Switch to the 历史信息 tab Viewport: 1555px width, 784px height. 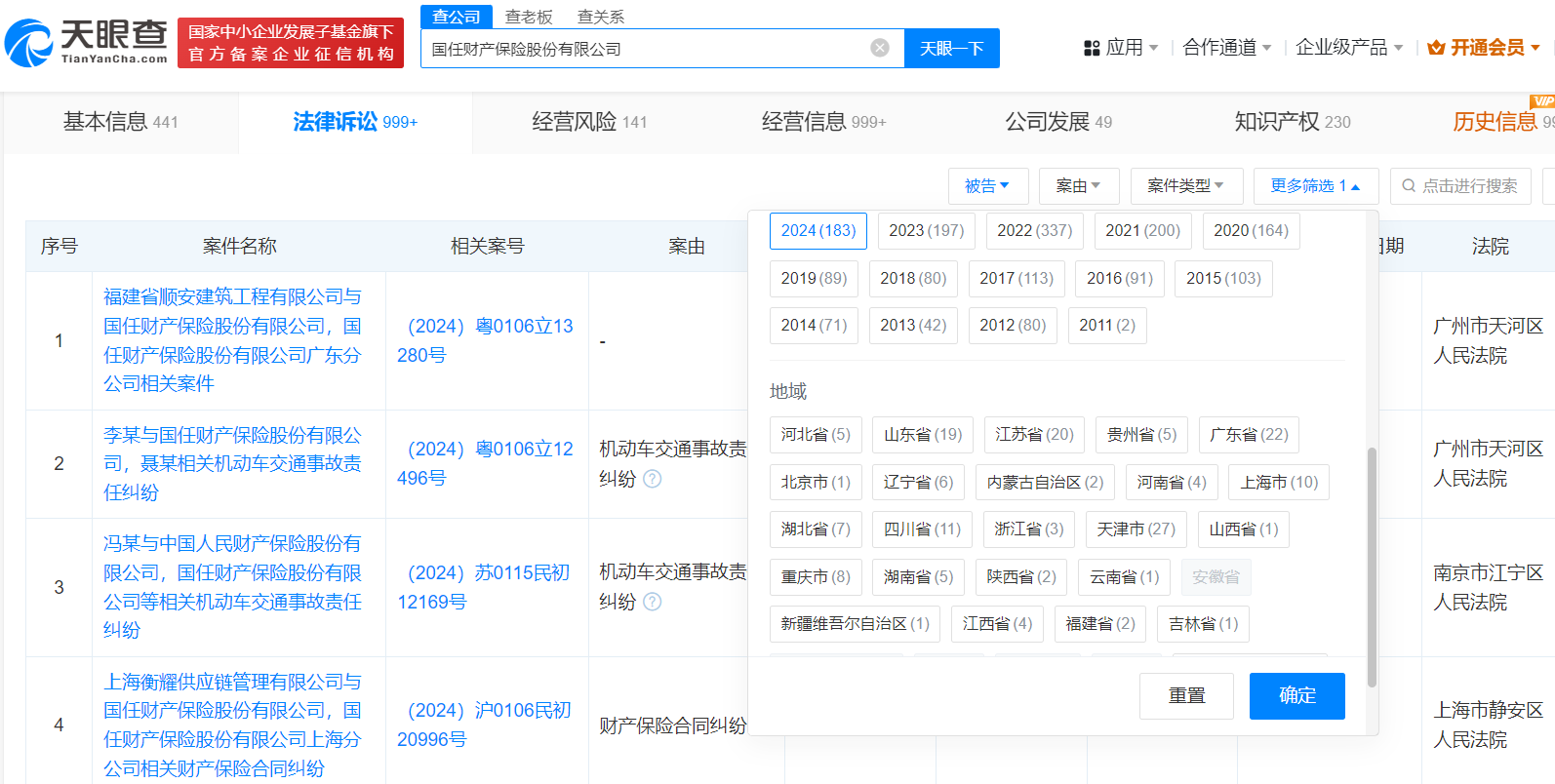pos(1495,122)
